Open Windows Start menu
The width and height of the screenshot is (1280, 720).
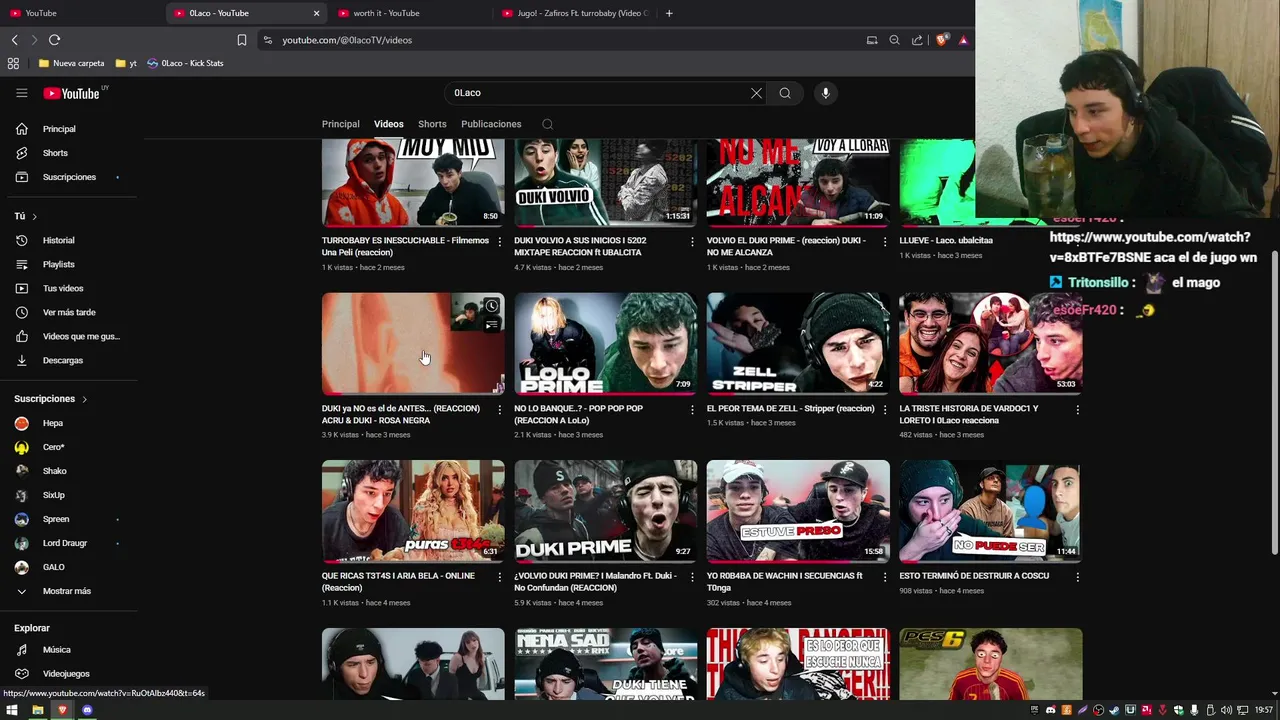tap(13, 710)
